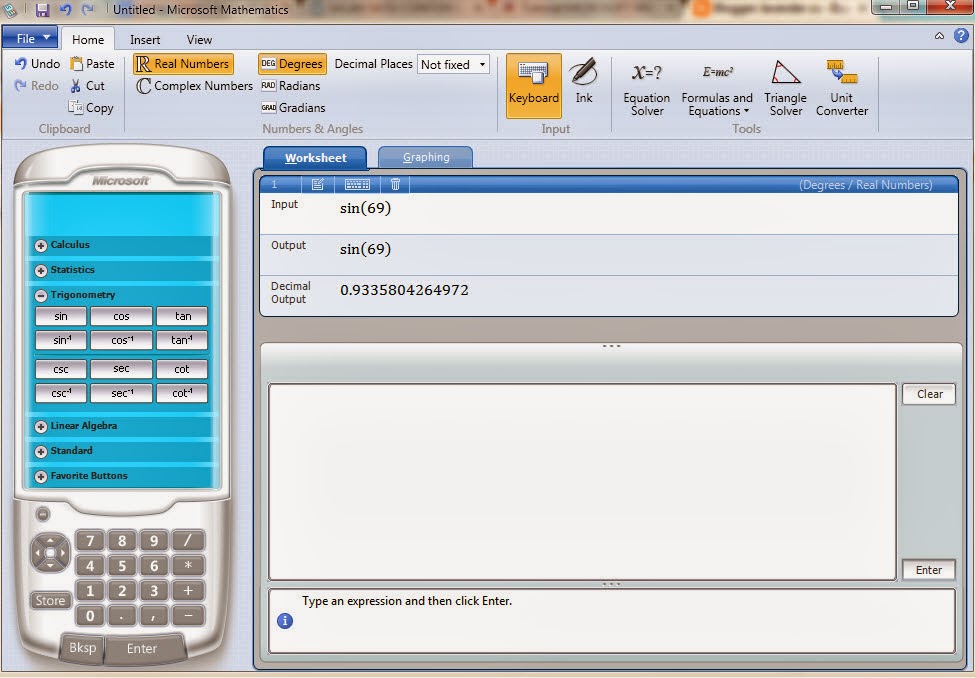This screenshot has height=678, width=975.
Task: Click the Redo arrow in title bar
Action: (x=88, y=9)
